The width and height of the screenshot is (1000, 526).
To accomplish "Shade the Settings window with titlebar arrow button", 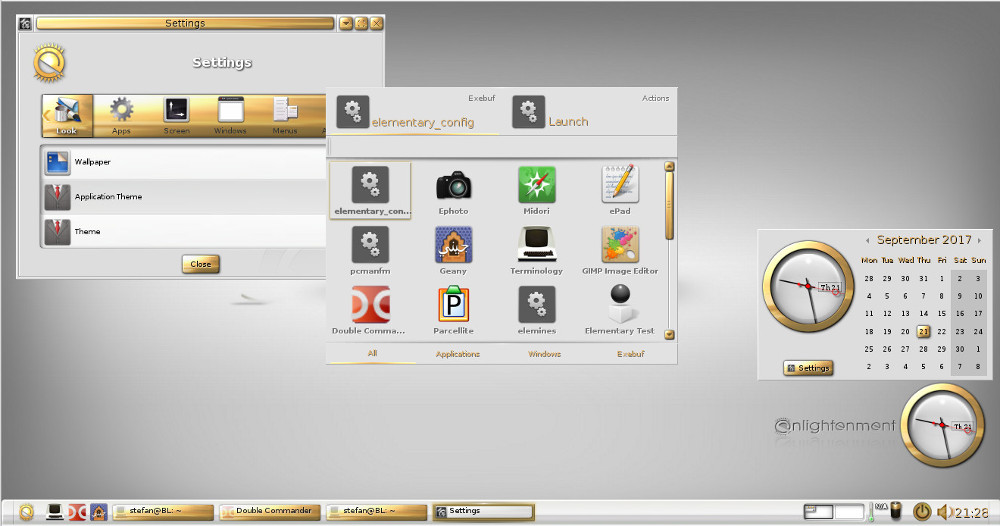I will point(346,24).
